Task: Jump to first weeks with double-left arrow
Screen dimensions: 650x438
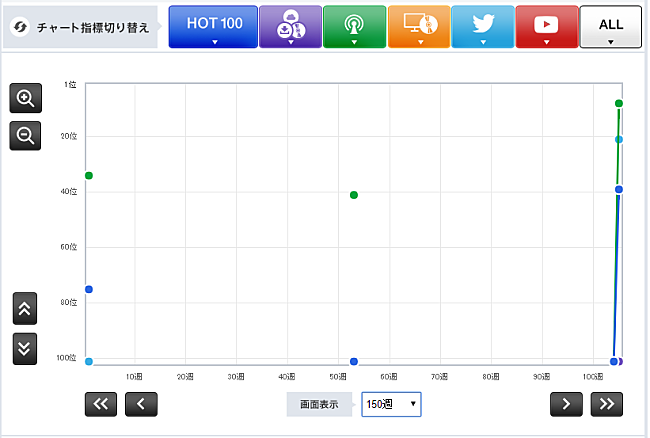Action: (102, 404)
